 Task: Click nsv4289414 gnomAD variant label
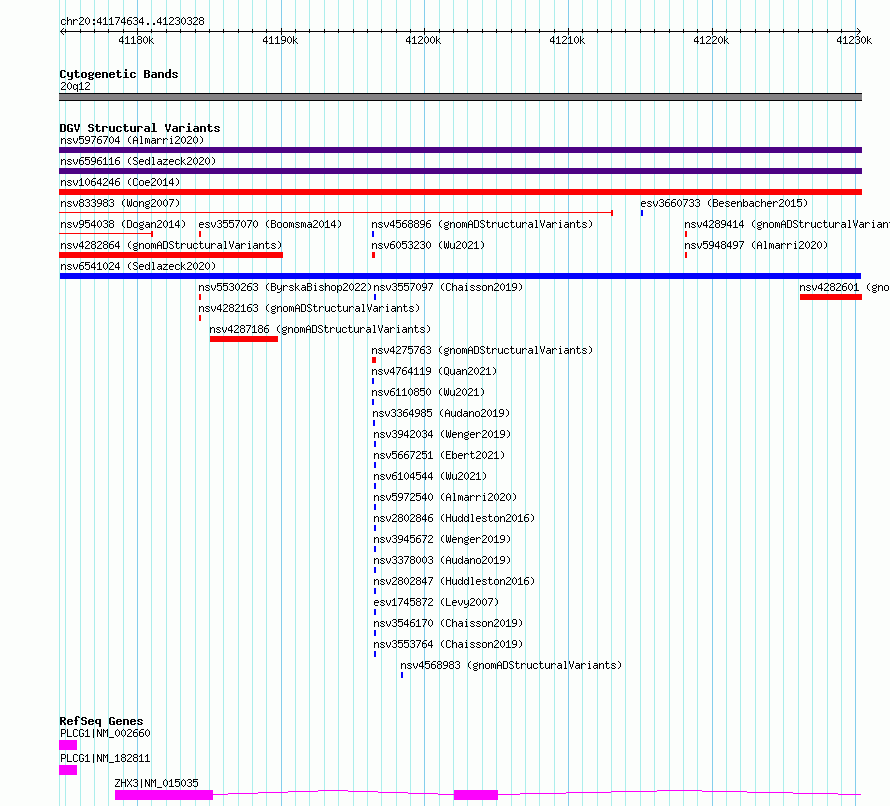pyautogui.click(x=787, y=224)
